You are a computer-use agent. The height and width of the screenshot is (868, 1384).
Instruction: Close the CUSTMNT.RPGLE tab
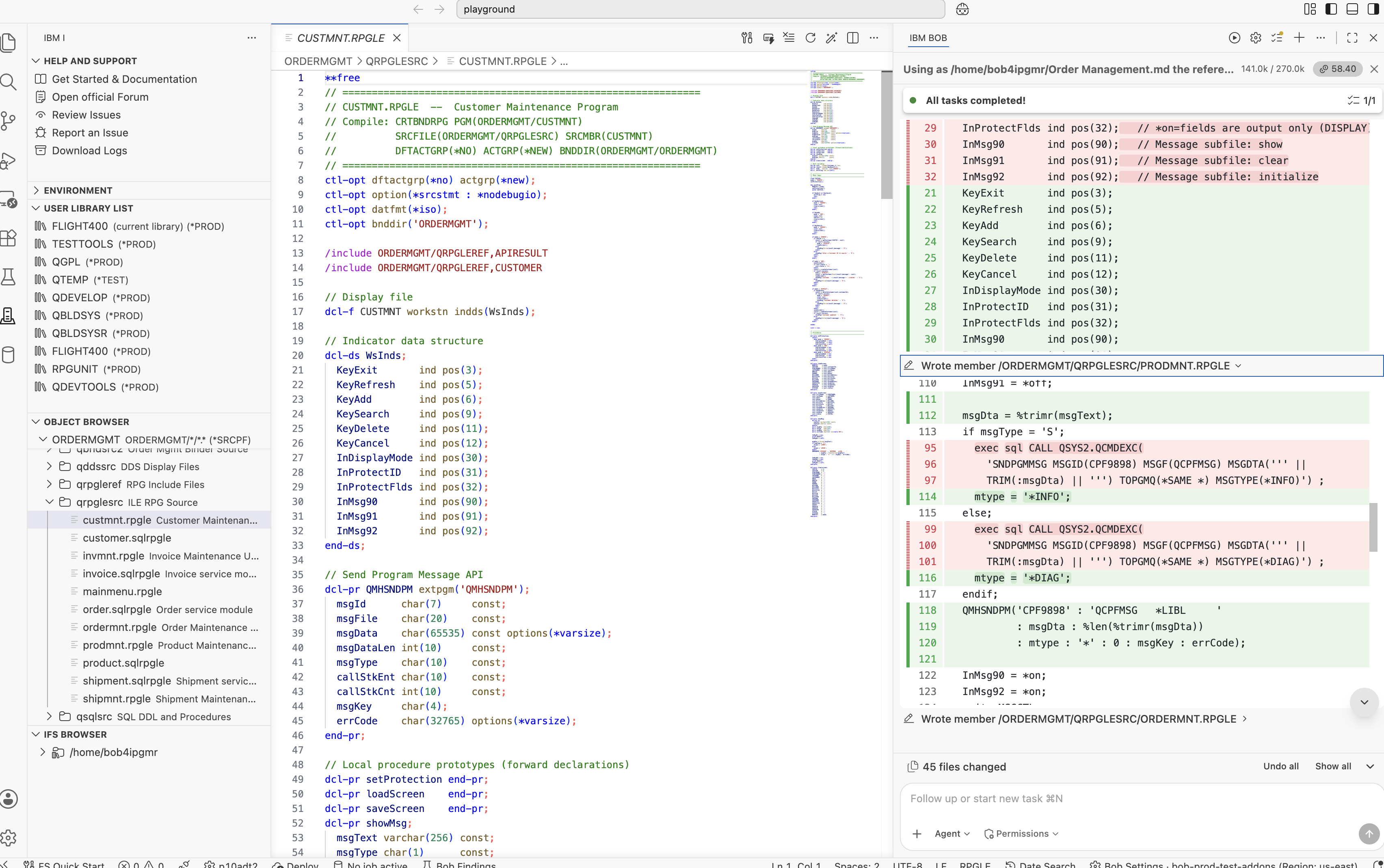coord(397,38)
